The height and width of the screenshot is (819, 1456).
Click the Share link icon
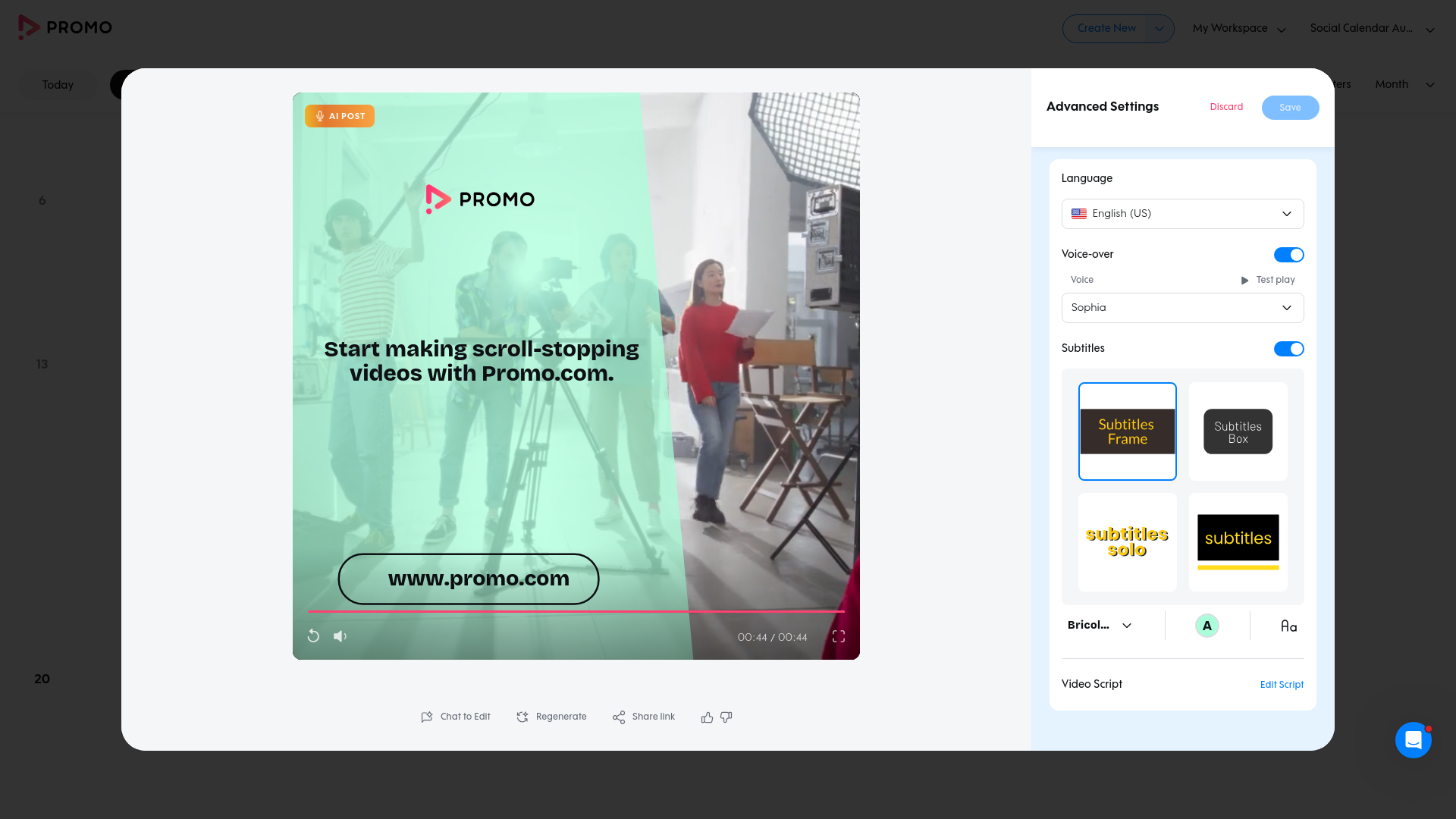coord(619,717)
